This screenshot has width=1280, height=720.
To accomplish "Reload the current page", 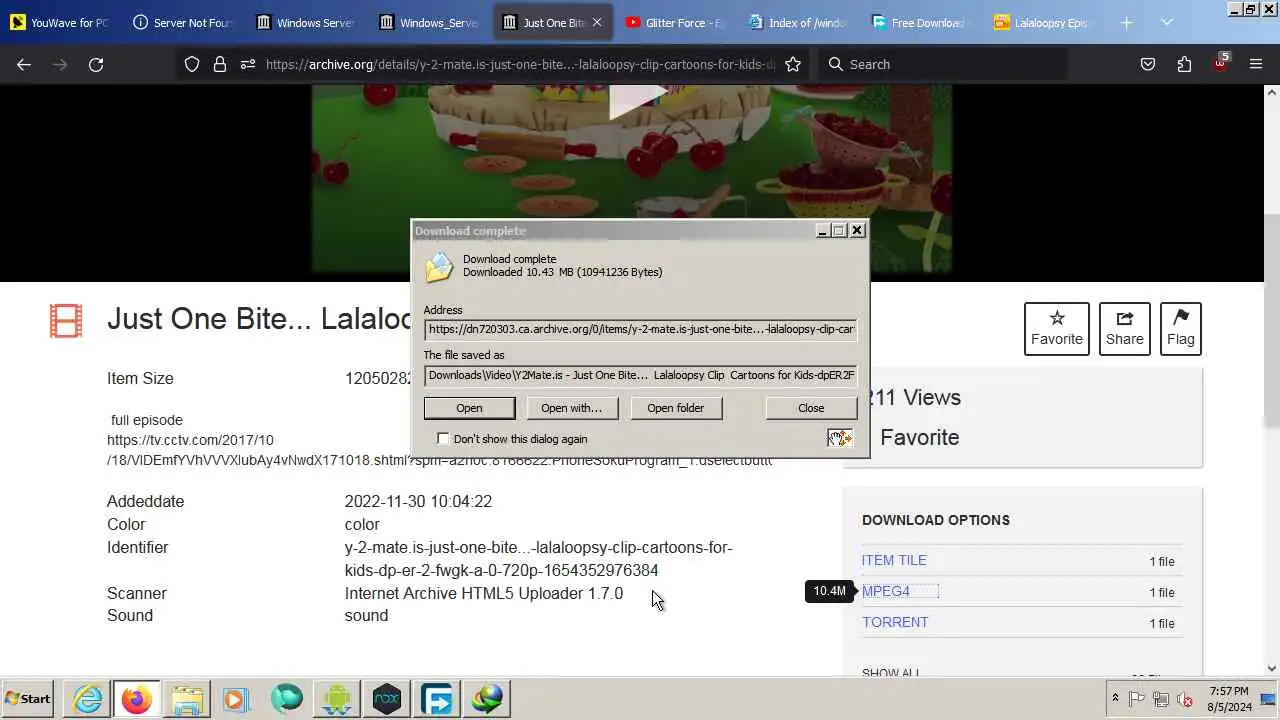I will (x=96, y=64).
